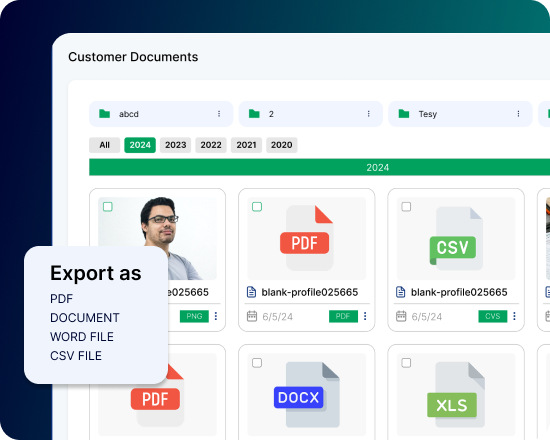The height and width of the screenshot is (440, 550).
Task: Open the Tesy folder icon
Action: (x=404, y=114)
